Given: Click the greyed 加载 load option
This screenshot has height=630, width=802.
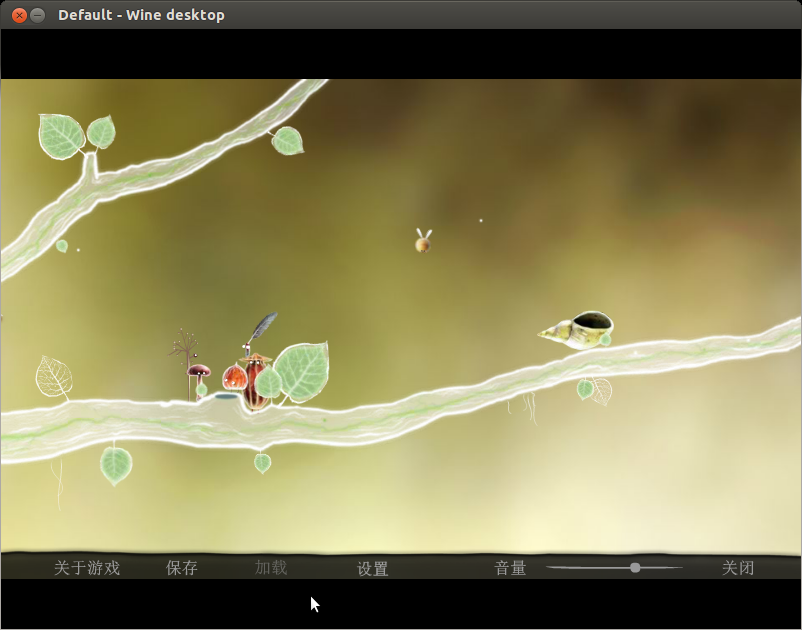Looking at the screenshot, I should 271,568.
